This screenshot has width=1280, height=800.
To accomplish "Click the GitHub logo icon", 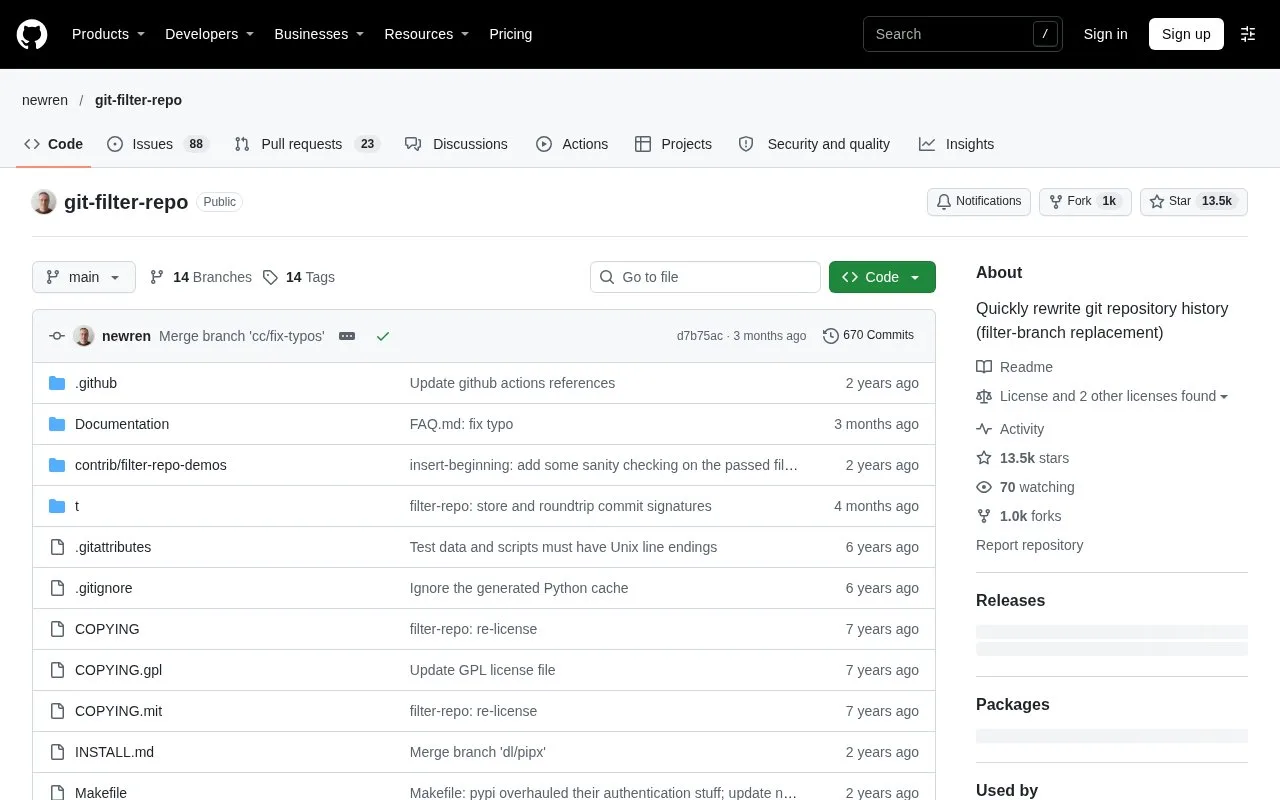I will [x=32, y=34].
